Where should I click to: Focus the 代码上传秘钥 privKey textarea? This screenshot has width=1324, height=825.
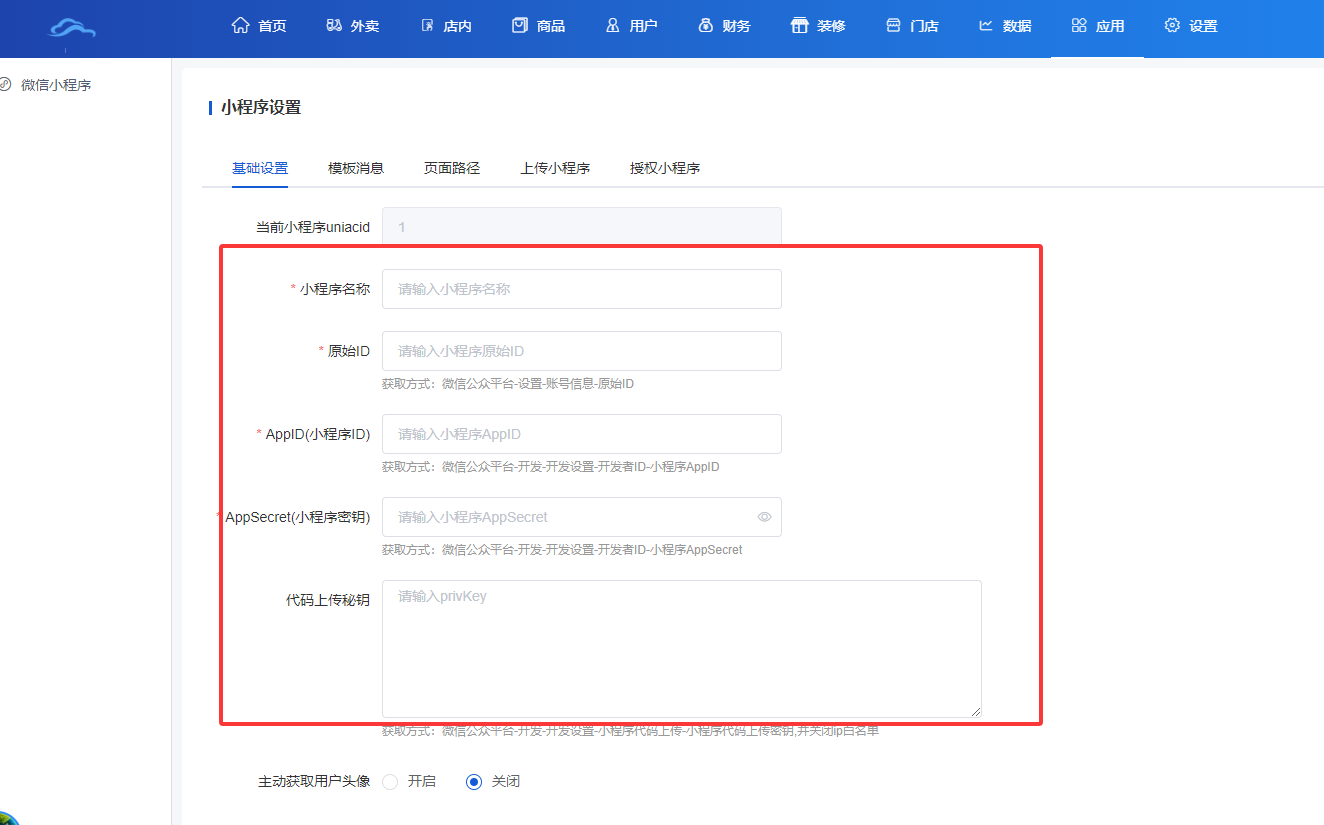point(682,649)
